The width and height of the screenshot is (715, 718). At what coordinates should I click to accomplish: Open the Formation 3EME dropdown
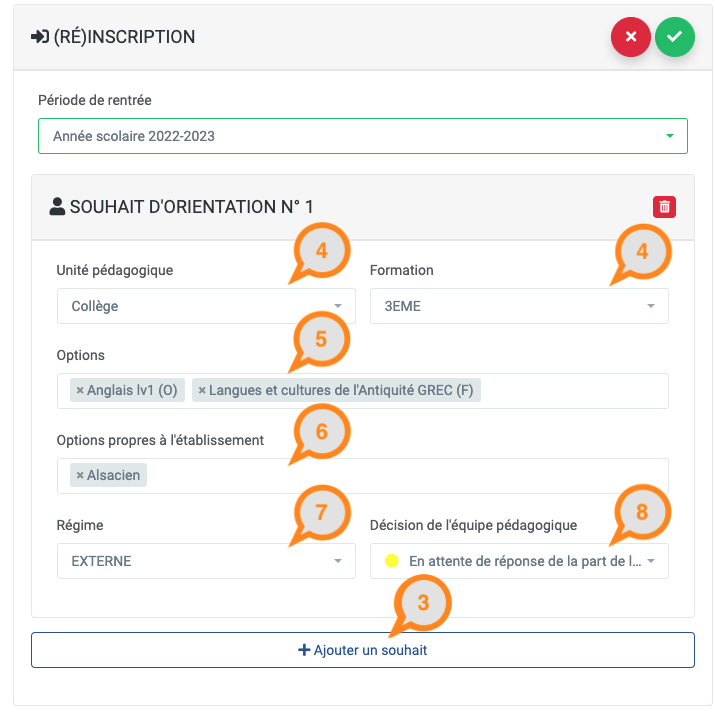pos(519,306)
